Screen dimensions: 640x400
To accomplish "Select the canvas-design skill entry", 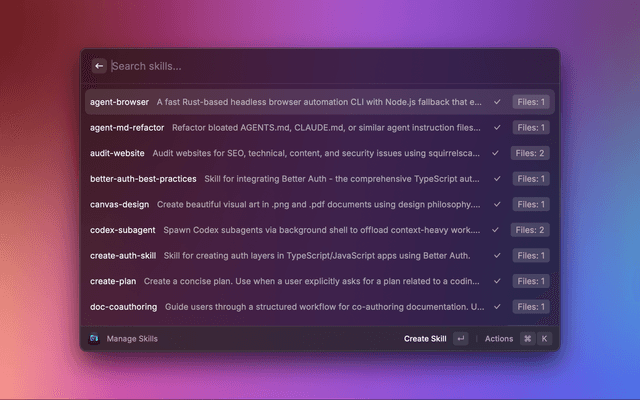I will (120, 204).
